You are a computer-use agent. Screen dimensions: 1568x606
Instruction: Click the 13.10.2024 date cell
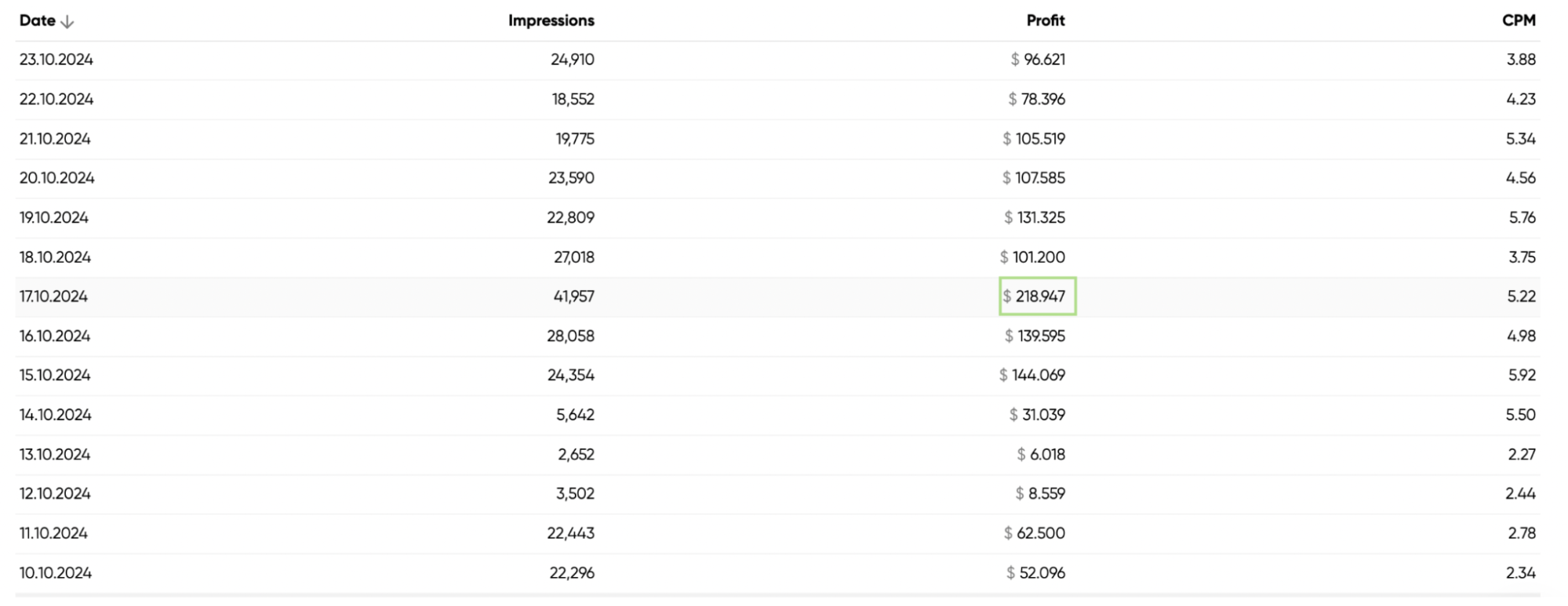[55, 455]
